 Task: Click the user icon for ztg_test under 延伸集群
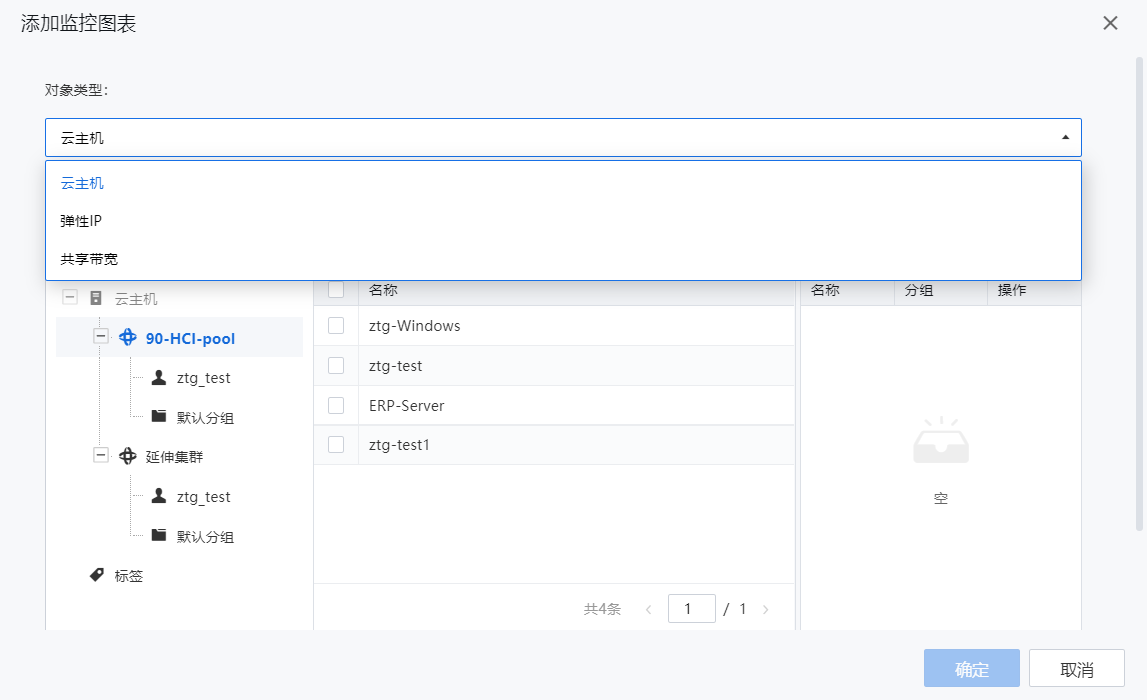(158, 496)
